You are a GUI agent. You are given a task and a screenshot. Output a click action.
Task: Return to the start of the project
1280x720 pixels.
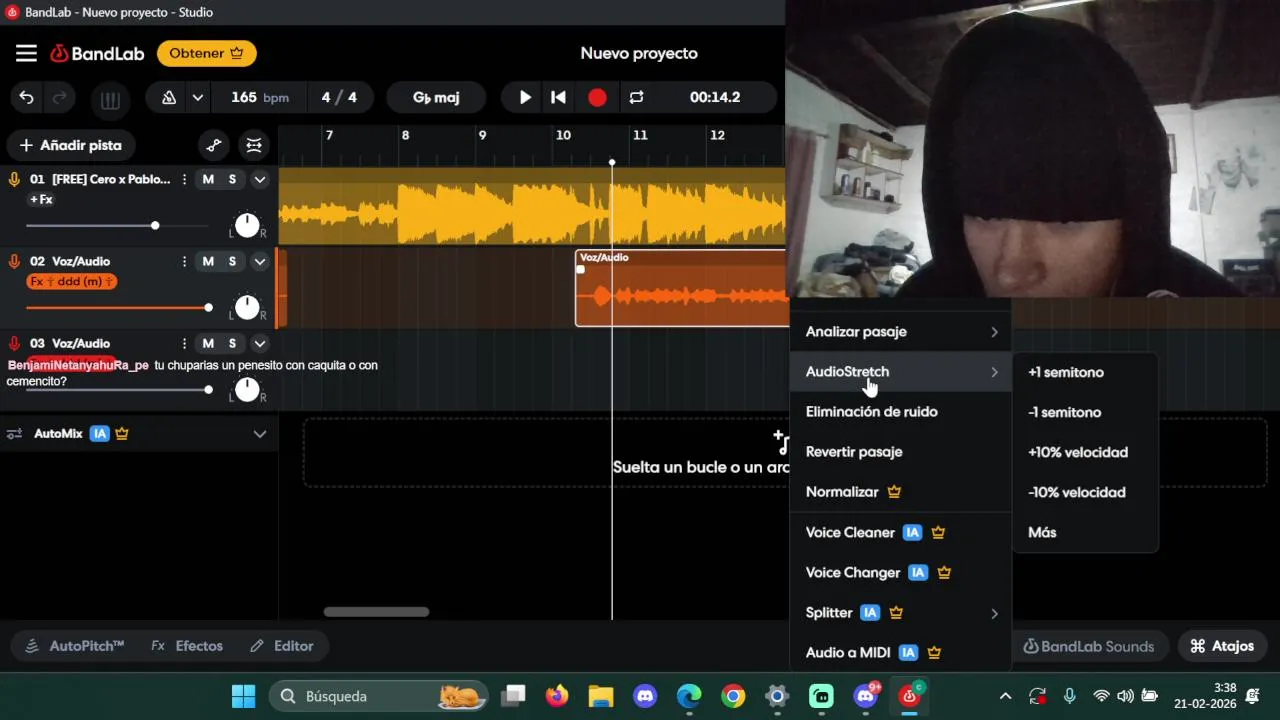(559, 97)
